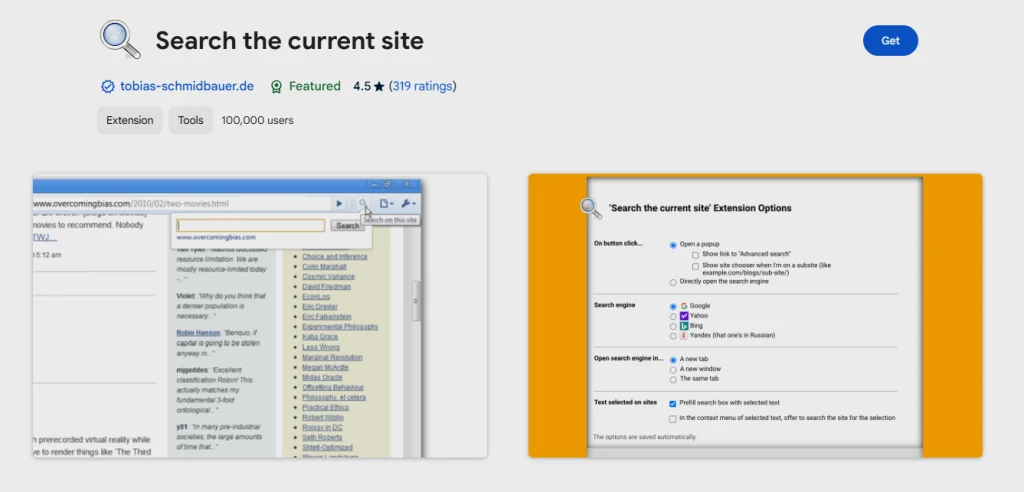Open the Tools category chip
This screenshot has width=1024, height=492.
pos(190,120)
